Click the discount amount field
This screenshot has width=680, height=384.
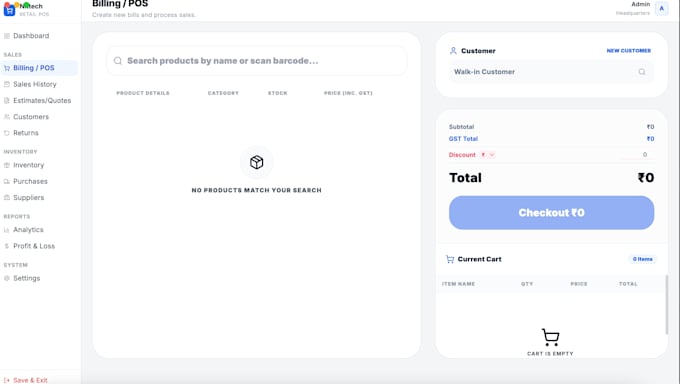click(x=637, y=155)
